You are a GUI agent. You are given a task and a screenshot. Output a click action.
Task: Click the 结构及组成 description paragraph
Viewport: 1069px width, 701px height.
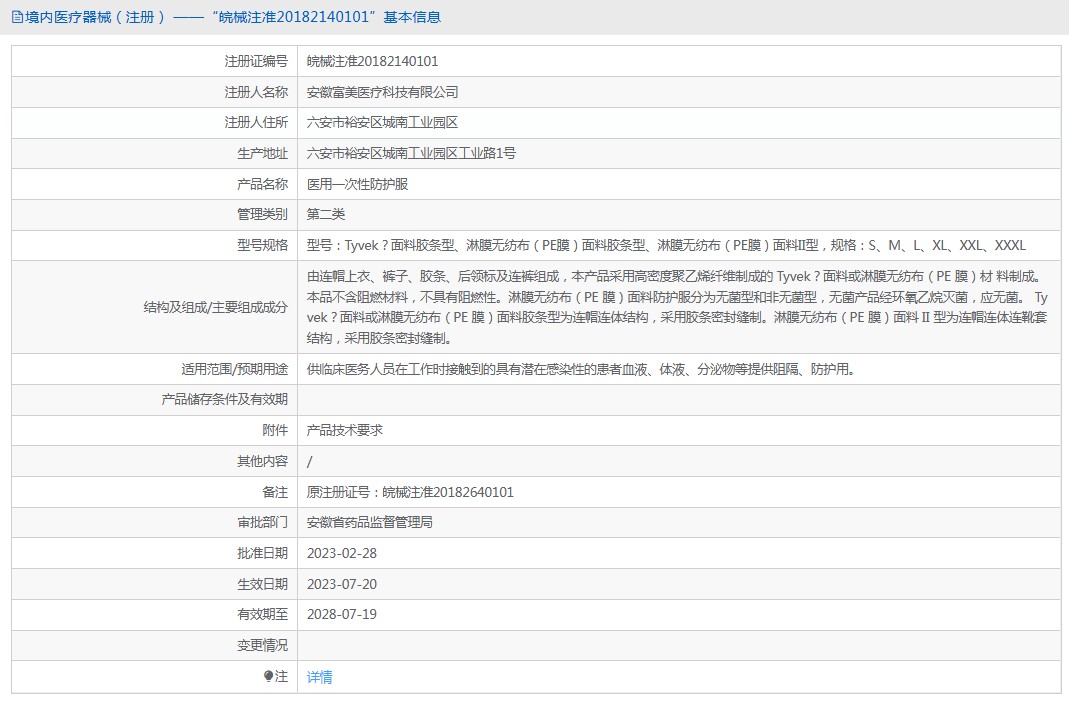[x=678, y=308]
